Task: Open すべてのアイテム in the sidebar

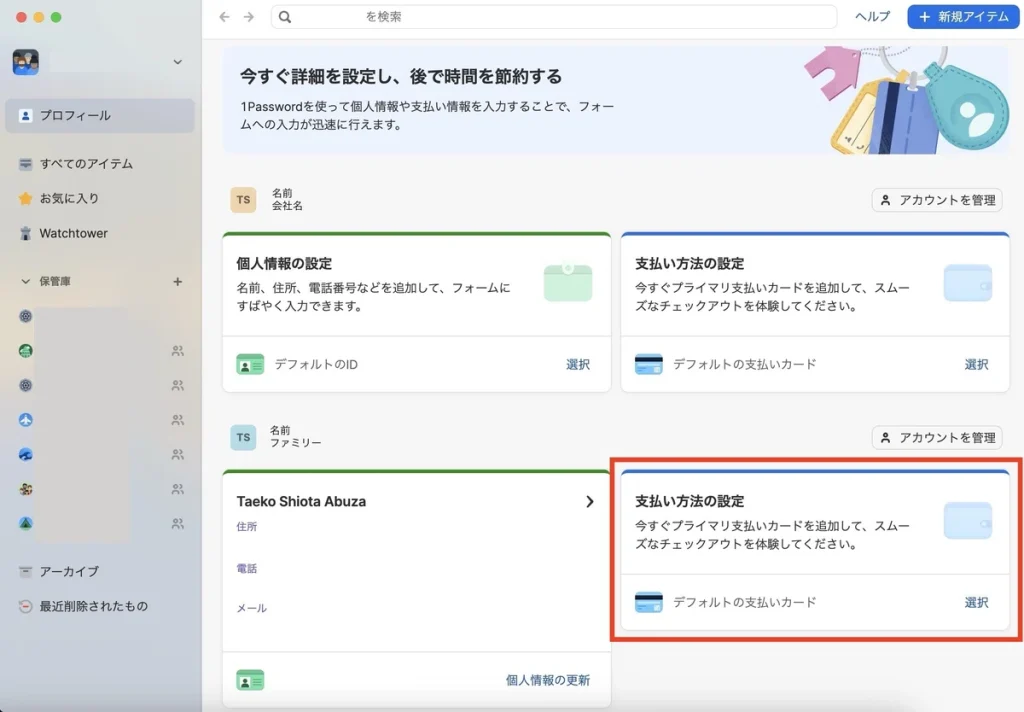Action: [86, 163]
